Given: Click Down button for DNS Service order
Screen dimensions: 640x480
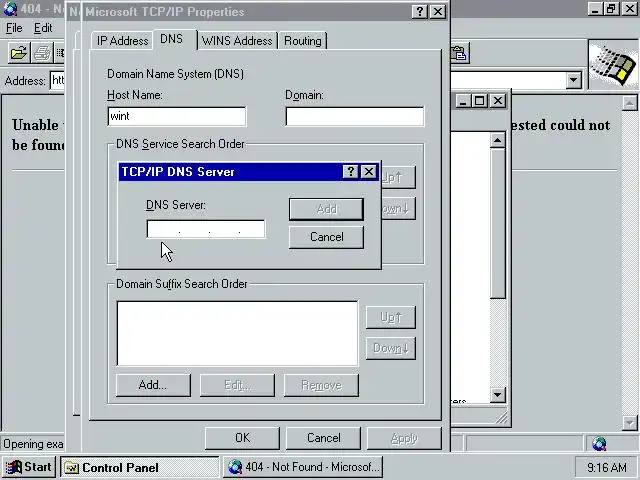Looking at the screenshot, I should (x=398, y=209).
